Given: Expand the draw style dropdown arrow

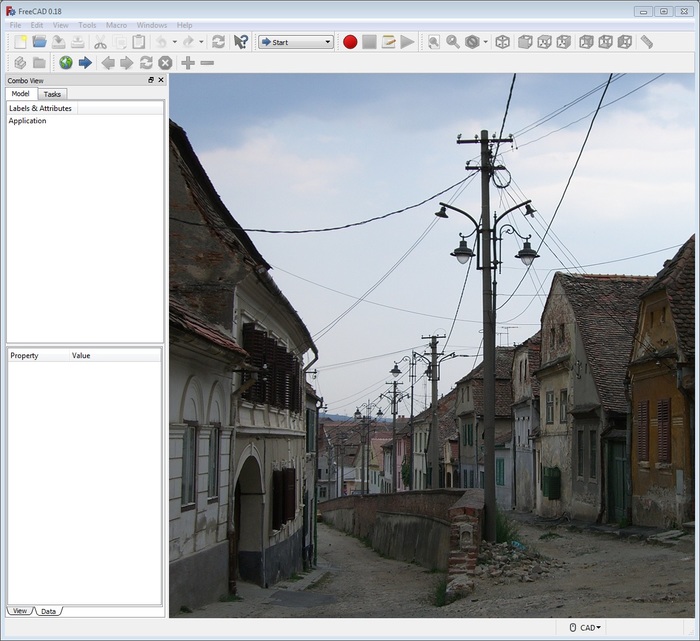Looking at the screenshot, I should coord(485,42).
